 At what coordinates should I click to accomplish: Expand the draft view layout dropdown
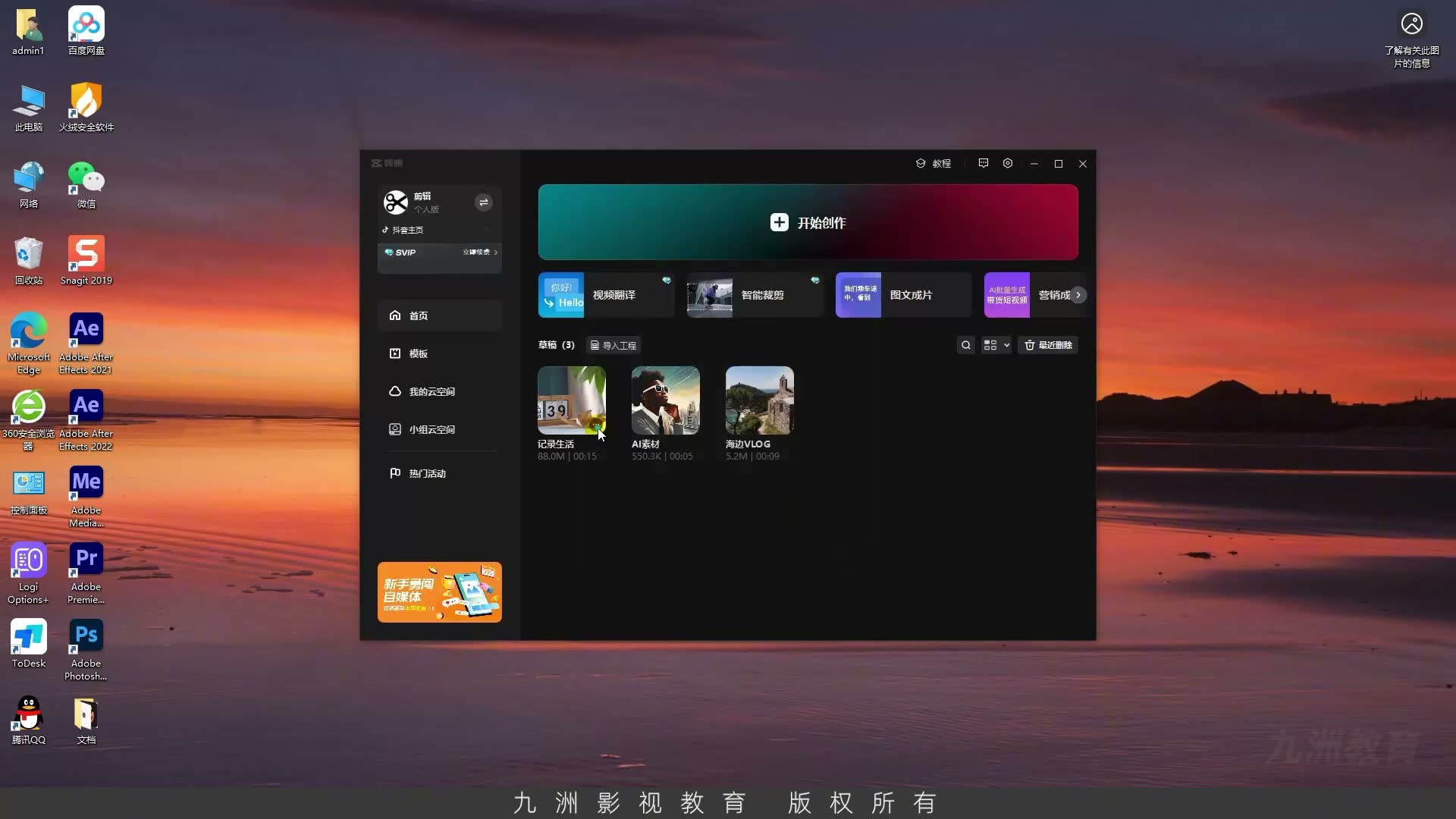coord(996,345)
